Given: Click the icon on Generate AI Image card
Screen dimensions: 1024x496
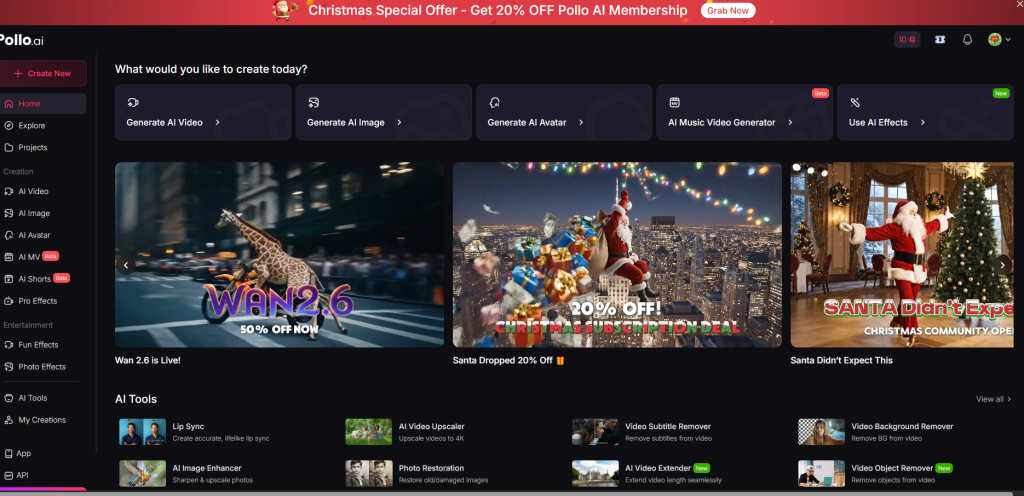Looking at the screenshot, I should (x=313, y=102).
